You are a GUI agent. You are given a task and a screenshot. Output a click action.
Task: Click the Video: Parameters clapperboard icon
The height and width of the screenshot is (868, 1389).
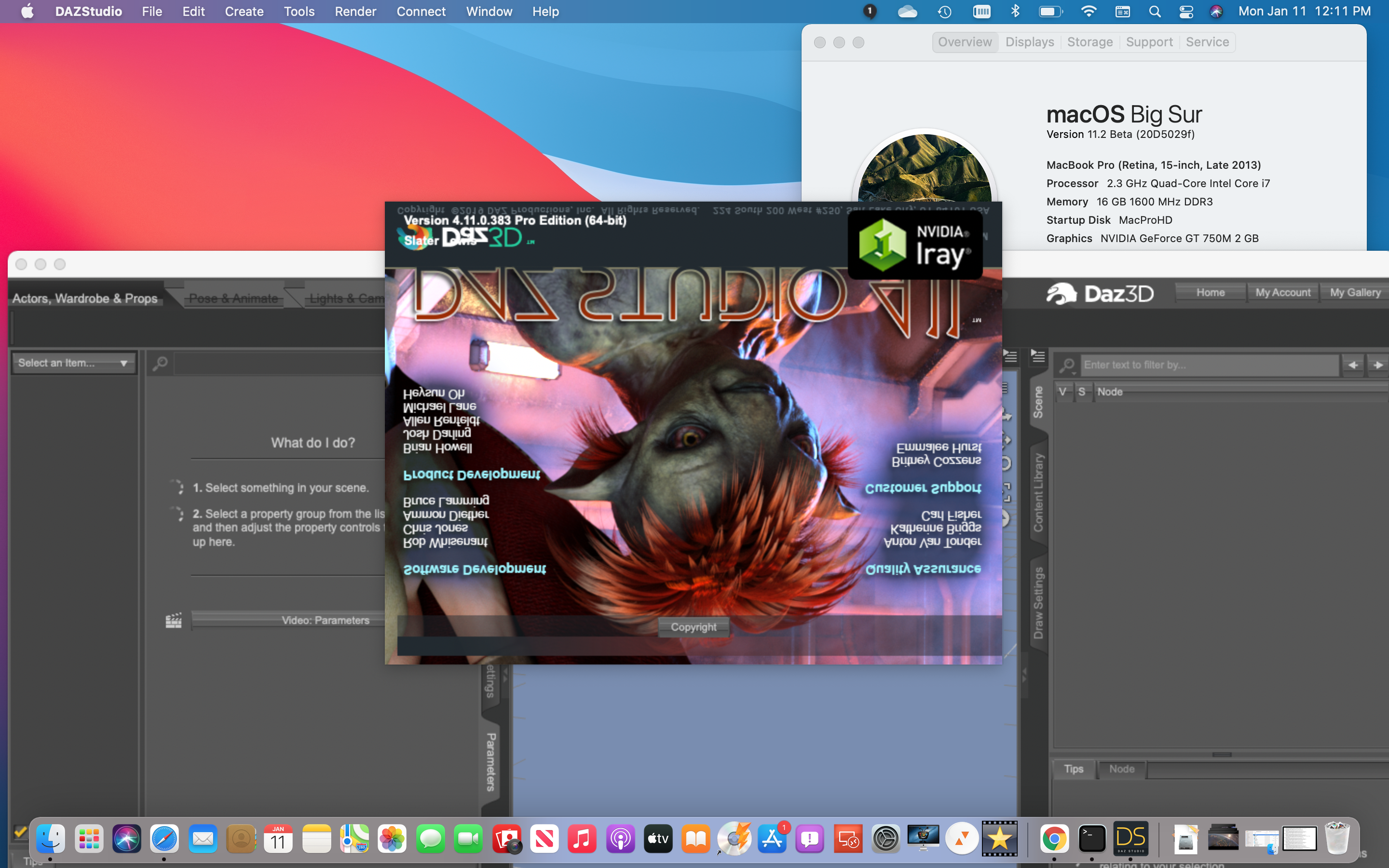pos(173,621)
